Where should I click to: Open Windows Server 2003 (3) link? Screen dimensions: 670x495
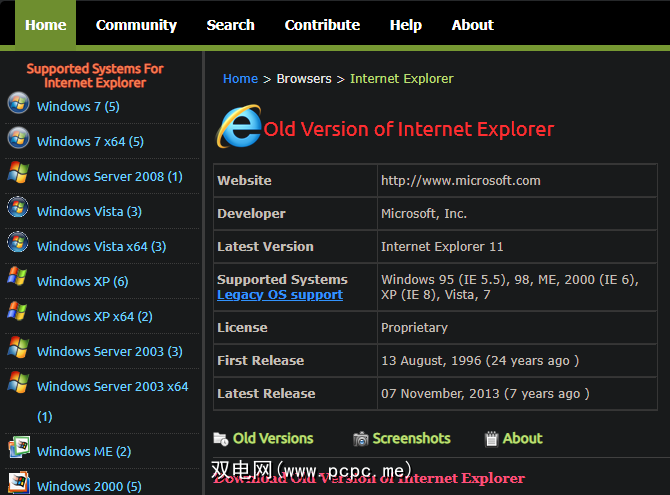pyautogui.click(x=109, y=352)
